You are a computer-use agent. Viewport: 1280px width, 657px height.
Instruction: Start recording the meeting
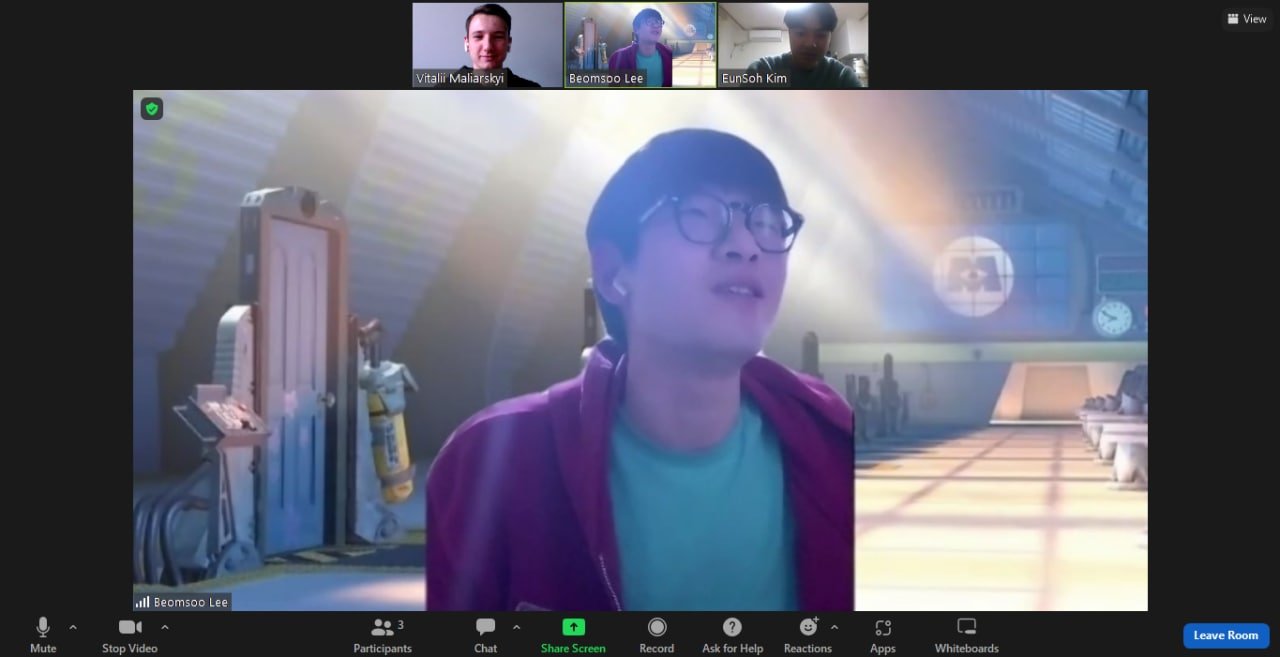657,635
